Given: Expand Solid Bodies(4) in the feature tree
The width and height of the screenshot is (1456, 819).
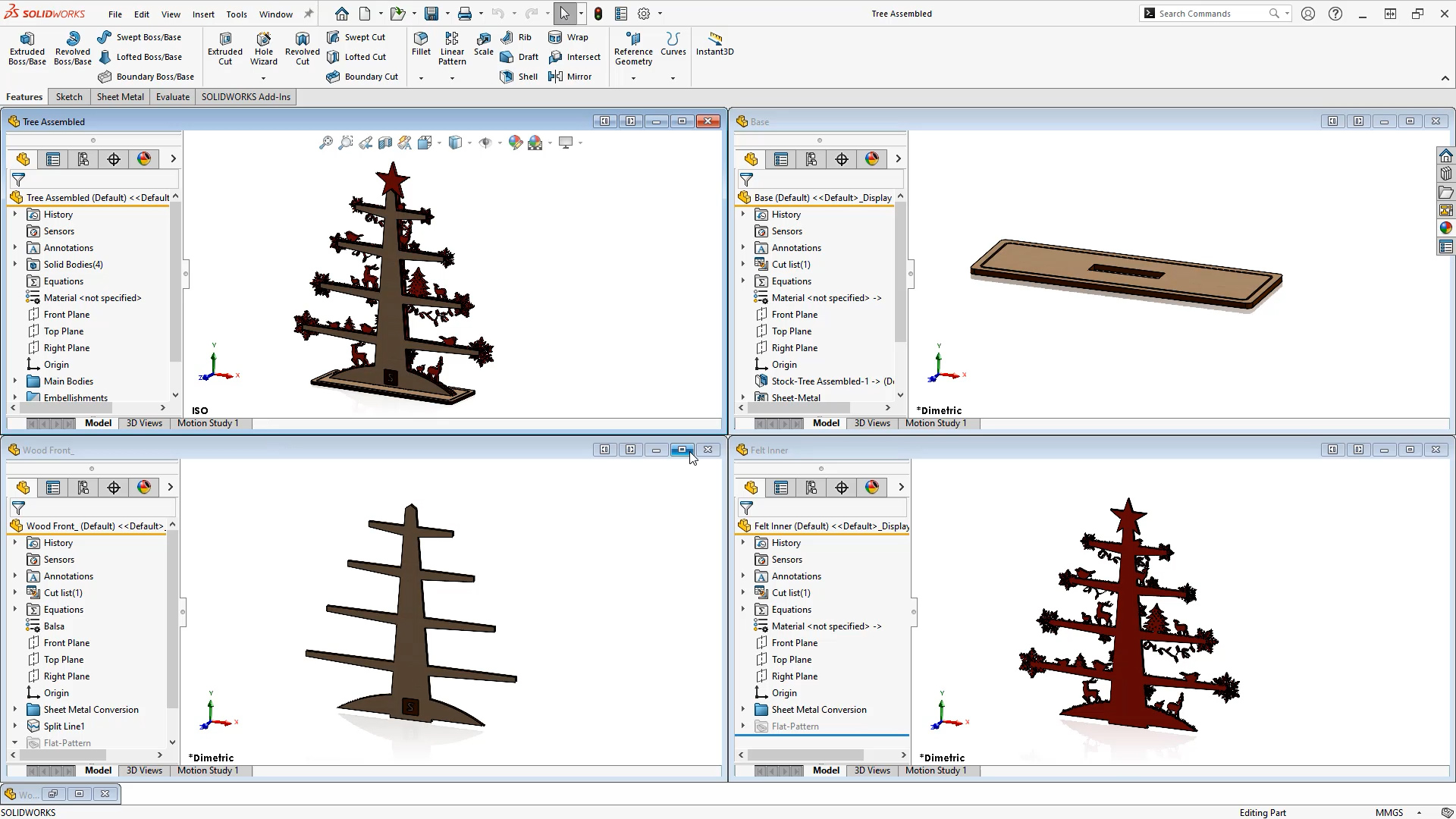Looking at the screenshot, I should pyautogui.click(x=14, y=264).
